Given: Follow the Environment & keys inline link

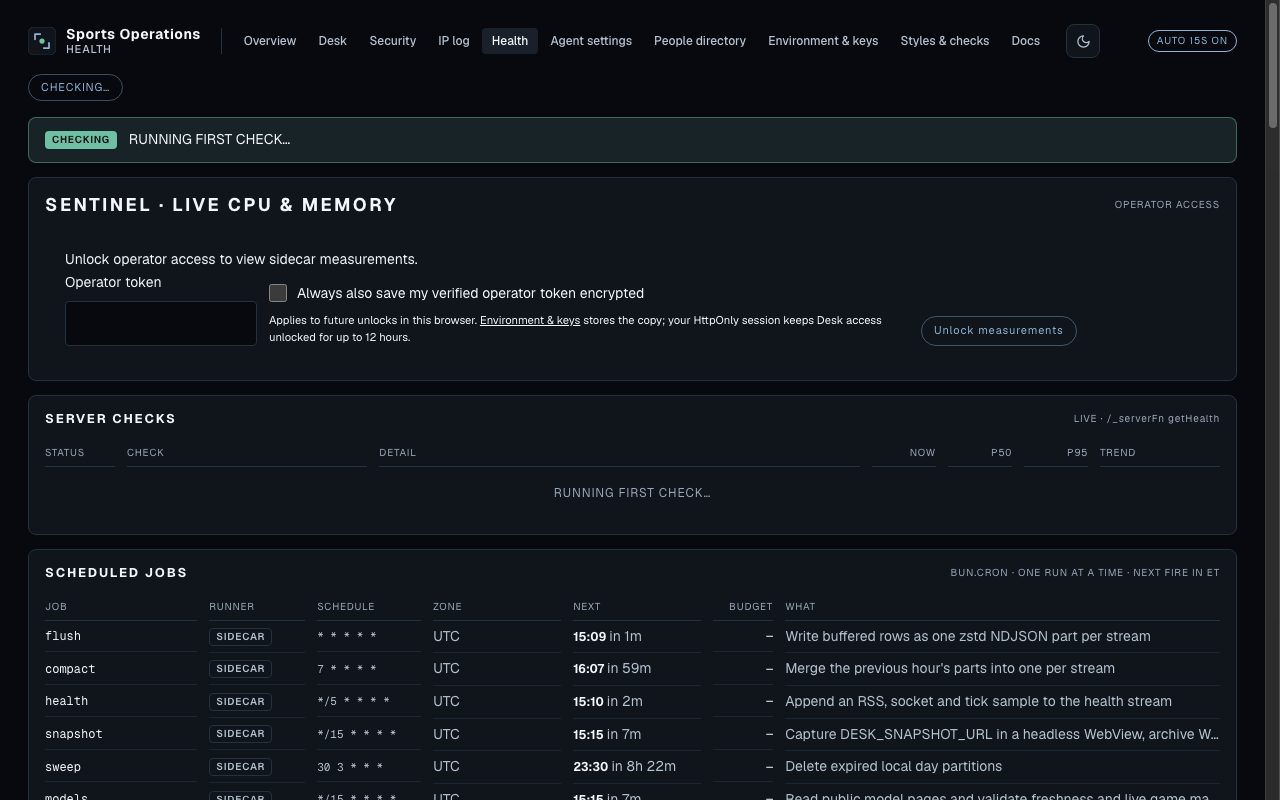Looking at the screenshot, I should click(x=530, y=320).
